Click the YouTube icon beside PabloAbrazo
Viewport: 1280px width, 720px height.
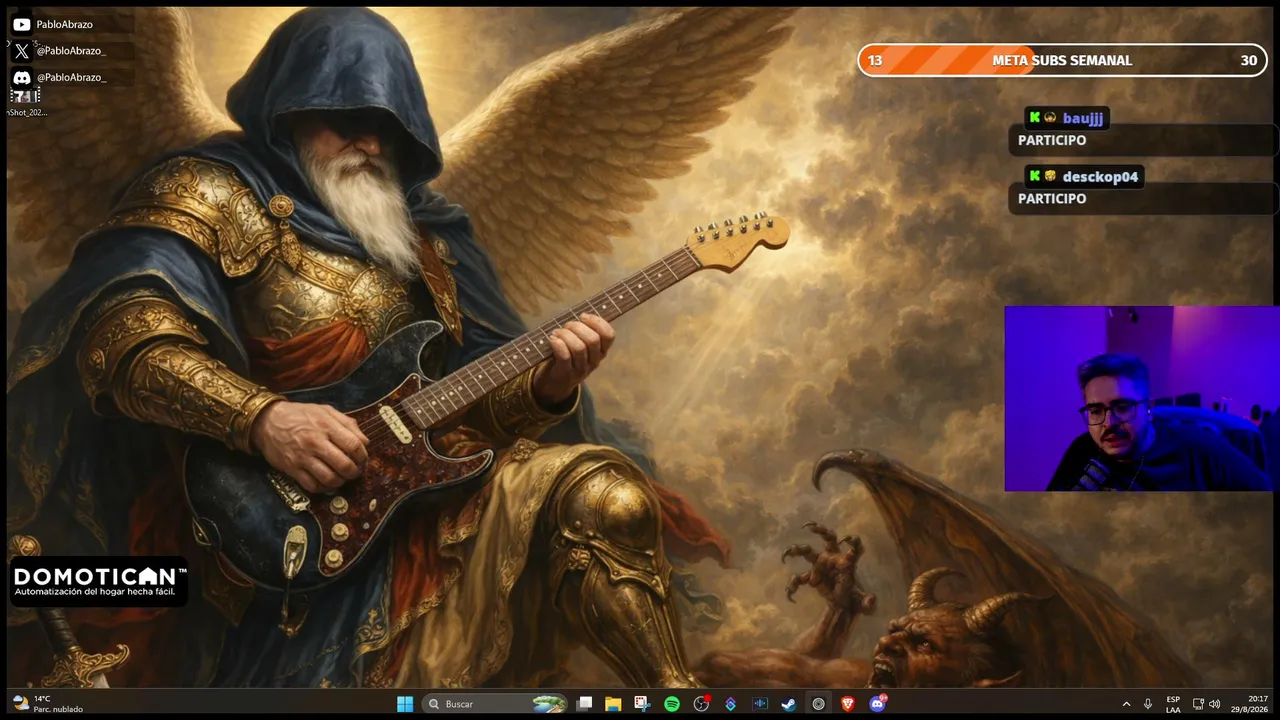point(21,24)
